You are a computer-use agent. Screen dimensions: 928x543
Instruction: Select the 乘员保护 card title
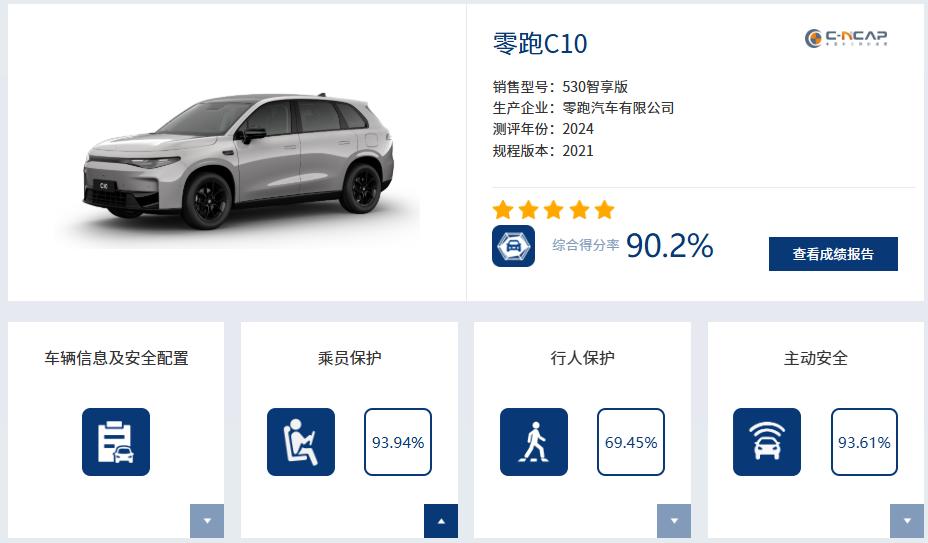pos(349,358)
